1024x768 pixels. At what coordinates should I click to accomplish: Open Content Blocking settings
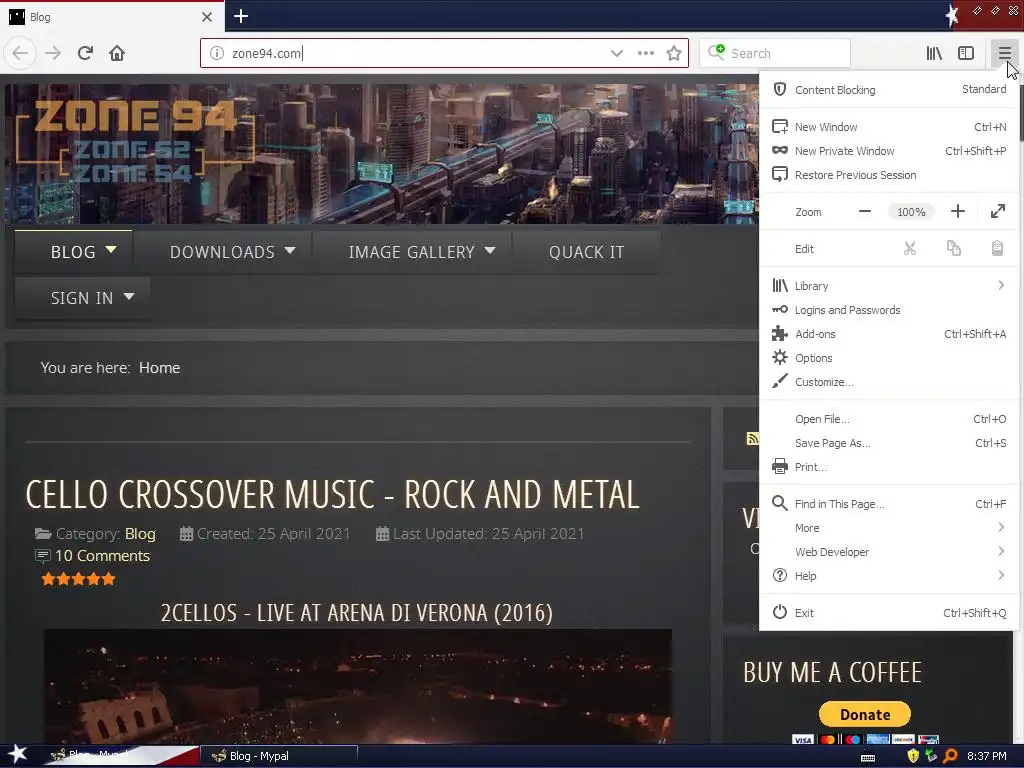coord(889,89)
